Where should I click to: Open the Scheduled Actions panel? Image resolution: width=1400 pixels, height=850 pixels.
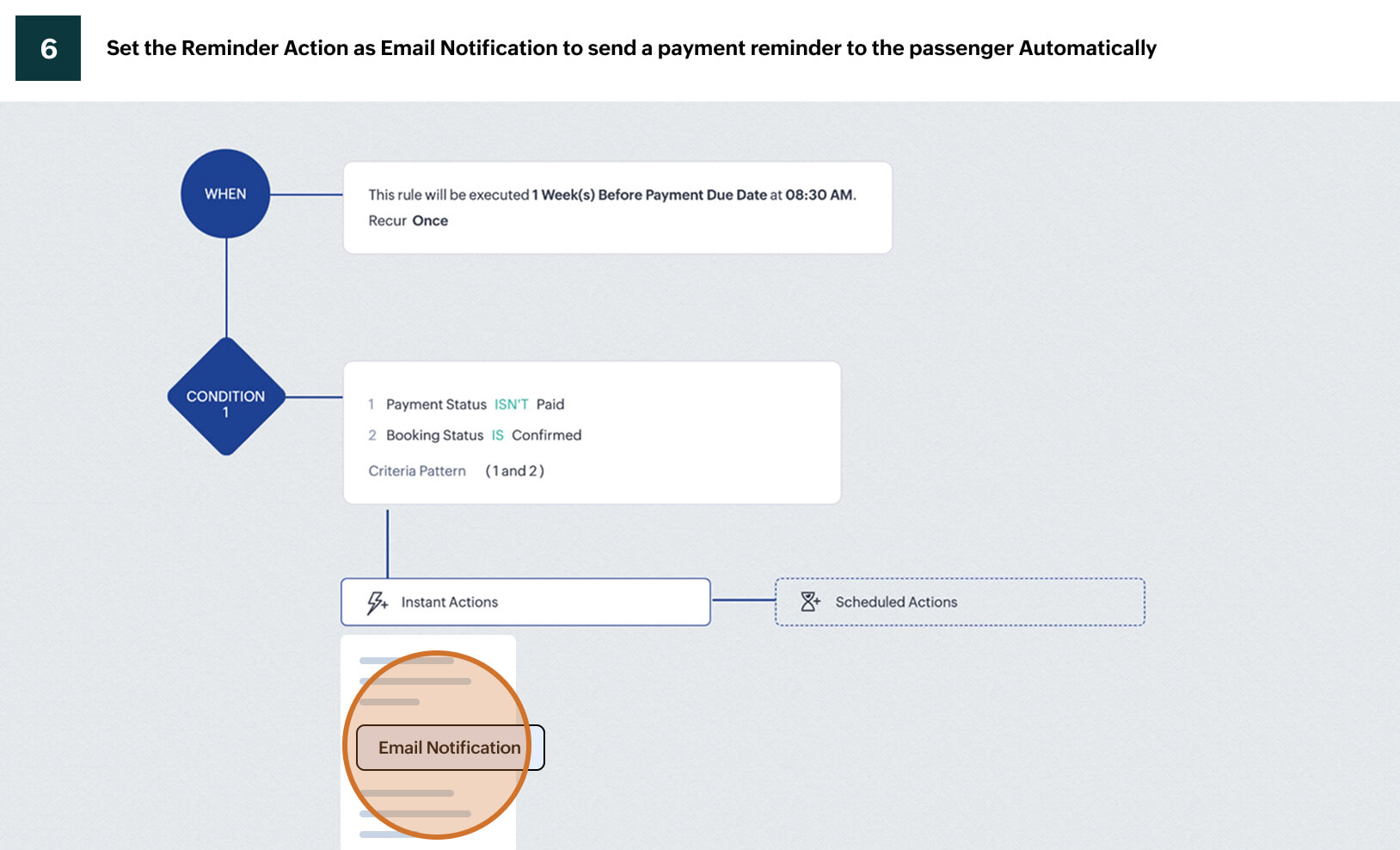(959, 602)
